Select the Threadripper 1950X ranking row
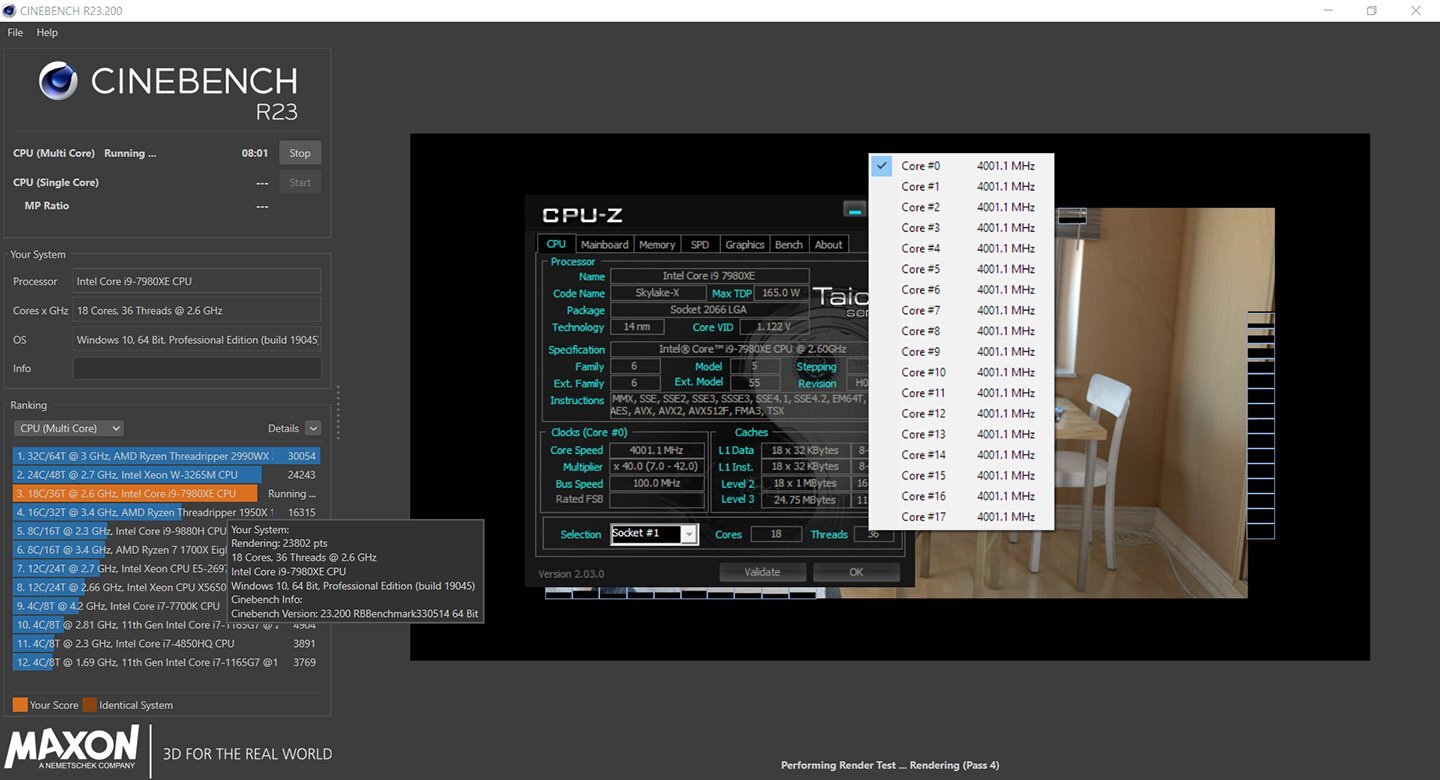1440x780 pixels. (167, 512)
